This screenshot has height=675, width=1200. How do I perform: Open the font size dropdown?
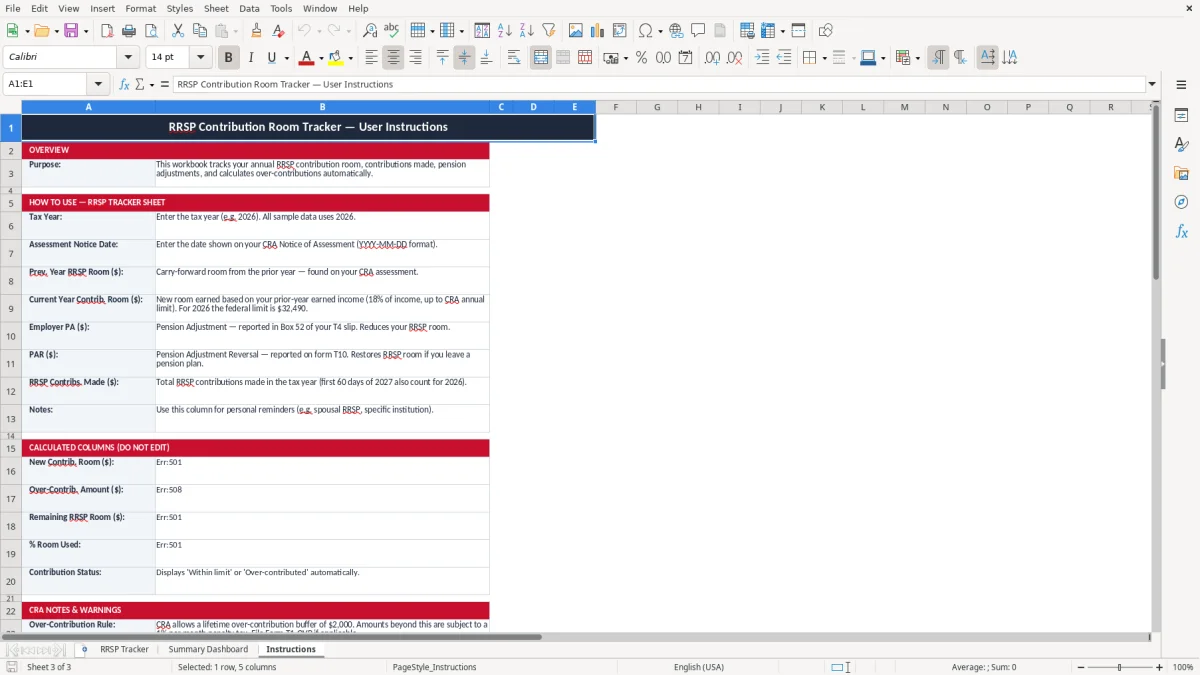[200, 58]
